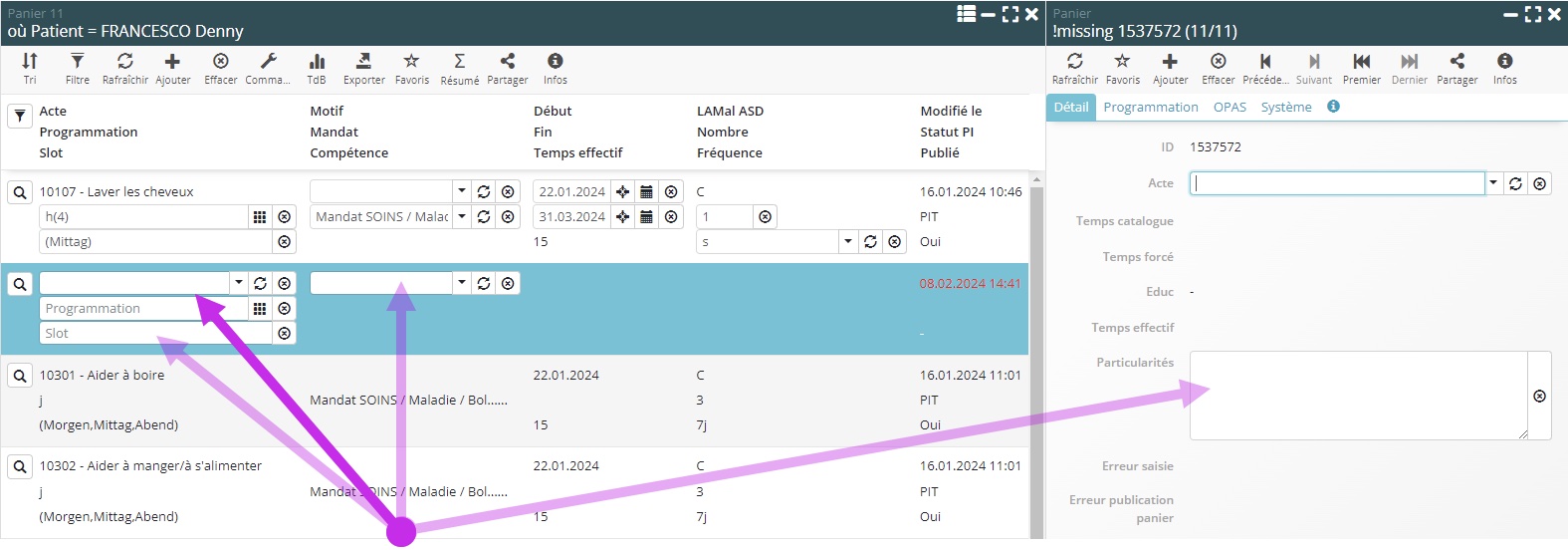Viewport: 1568px width, 550px height.
Task: Open calendar picker for Début date 22.01.2024
Action: pos(646,191)
